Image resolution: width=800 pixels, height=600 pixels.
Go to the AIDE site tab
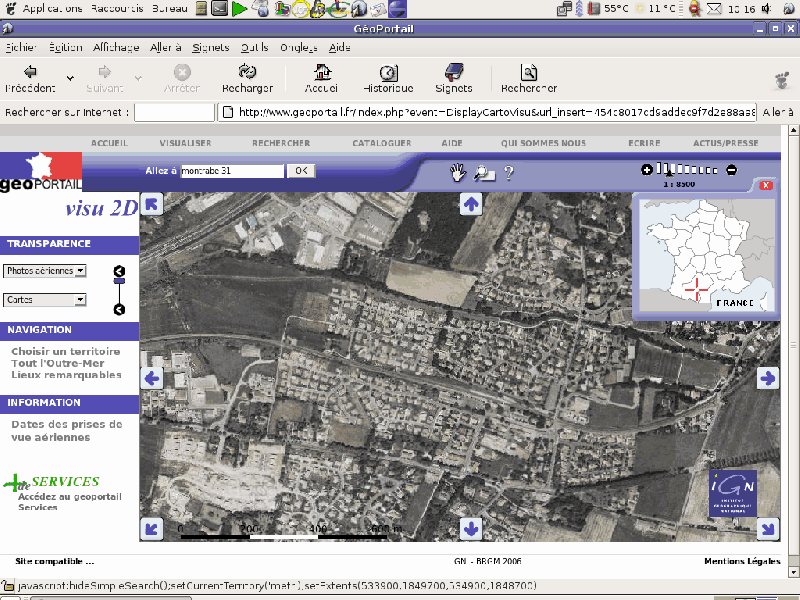tap(452, 143)
